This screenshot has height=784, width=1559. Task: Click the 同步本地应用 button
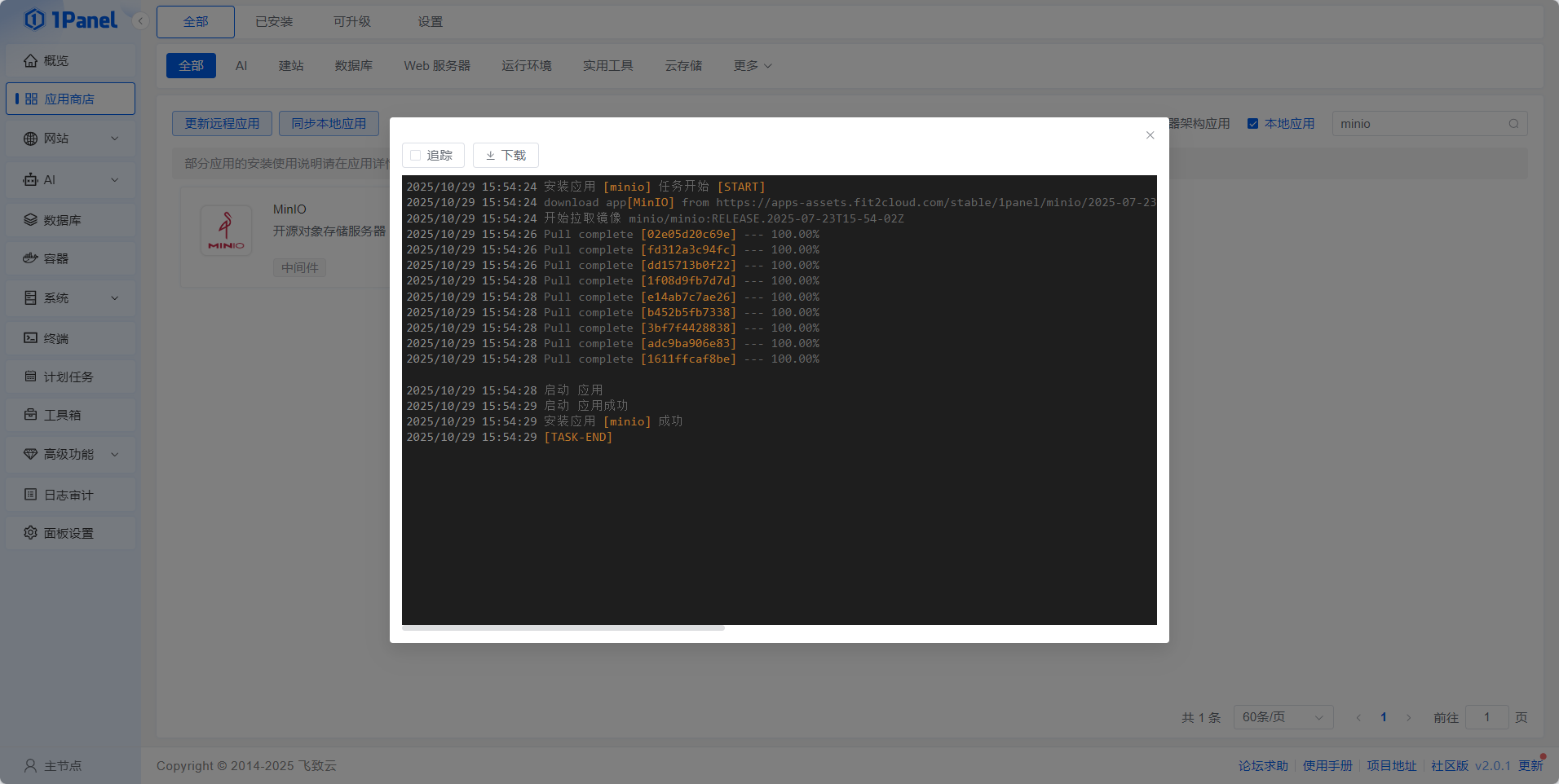(329, 124)
